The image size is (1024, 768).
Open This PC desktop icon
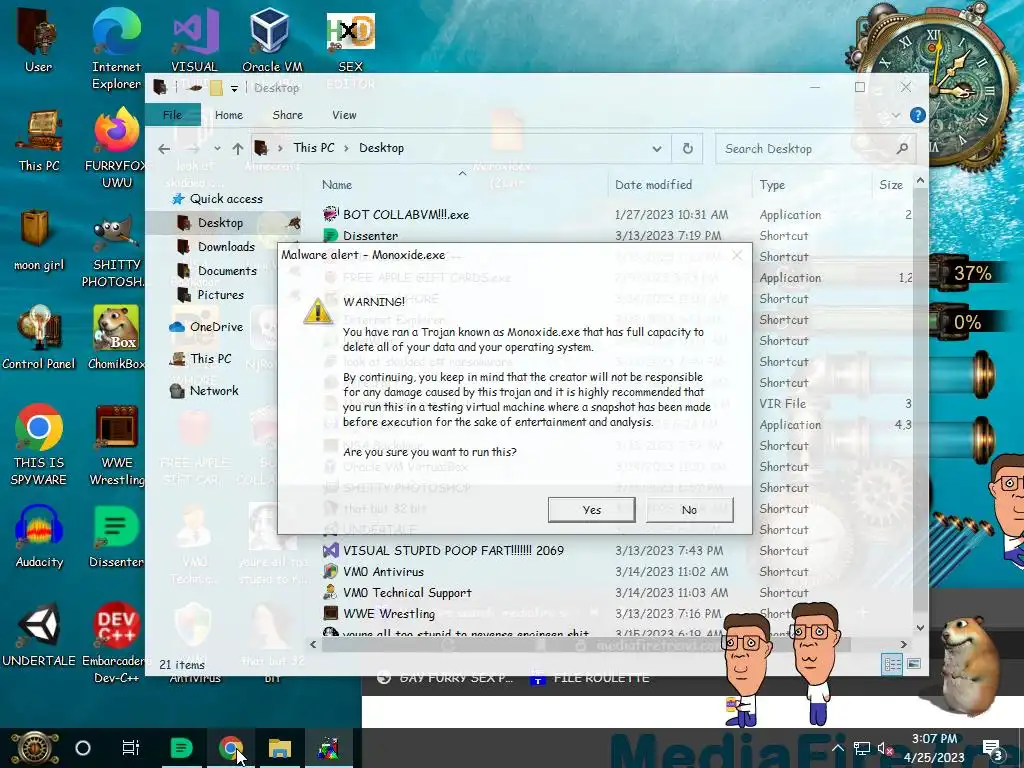click(x=39, y=141)
